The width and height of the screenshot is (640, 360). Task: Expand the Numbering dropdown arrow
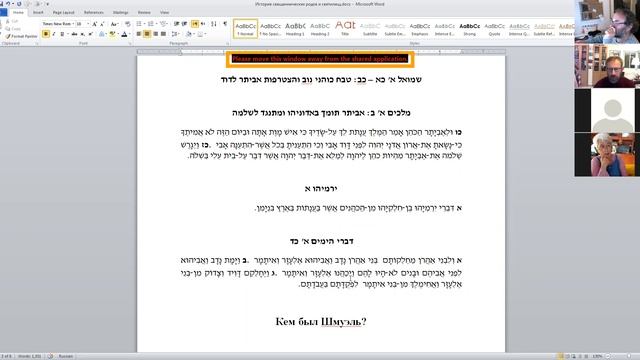click(x=156, y=24)
